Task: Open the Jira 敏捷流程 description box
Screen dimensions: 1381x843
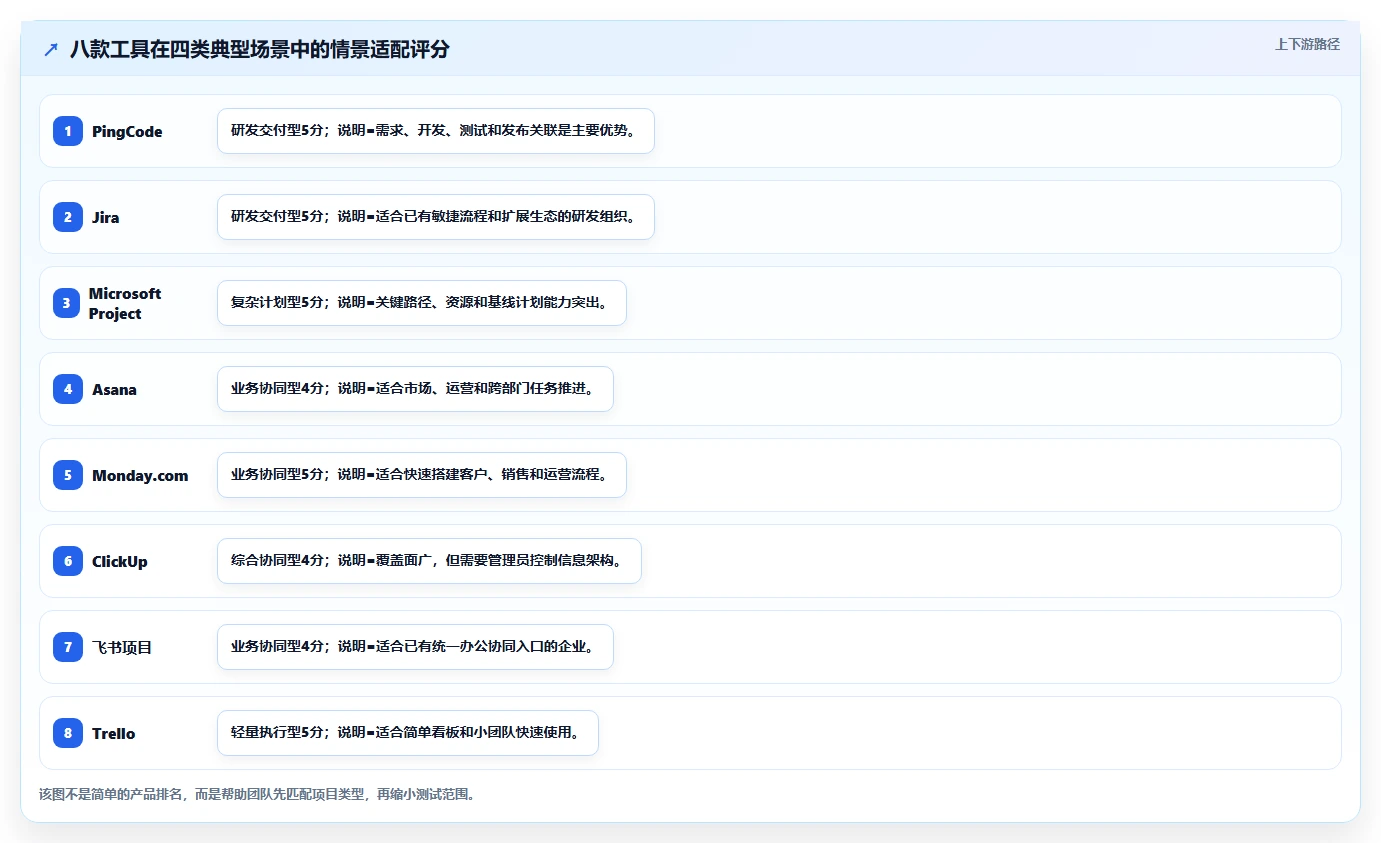Action: [x=436, y=217]
